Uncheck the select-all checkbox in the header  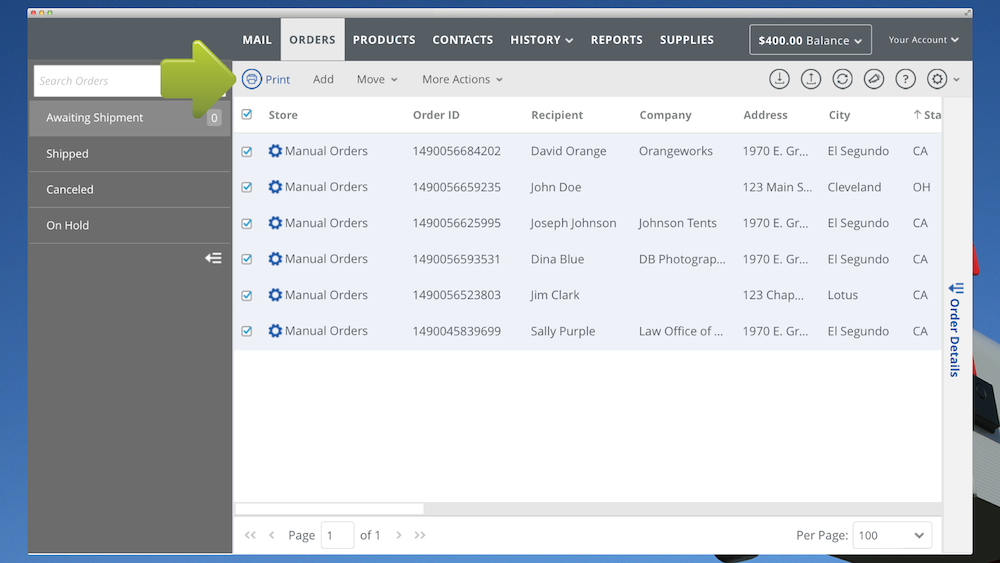tap(247, 115)
